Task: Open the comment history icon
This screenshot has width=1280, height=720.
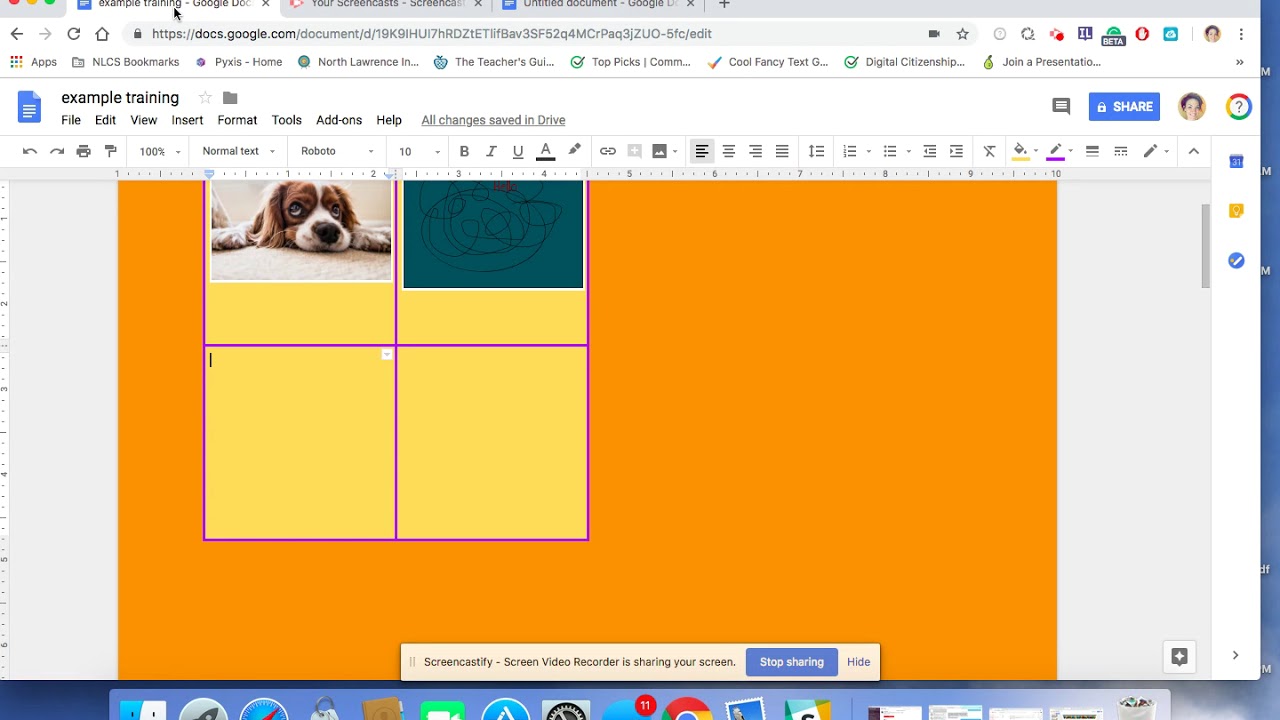Action: [x=1061, y=106]
